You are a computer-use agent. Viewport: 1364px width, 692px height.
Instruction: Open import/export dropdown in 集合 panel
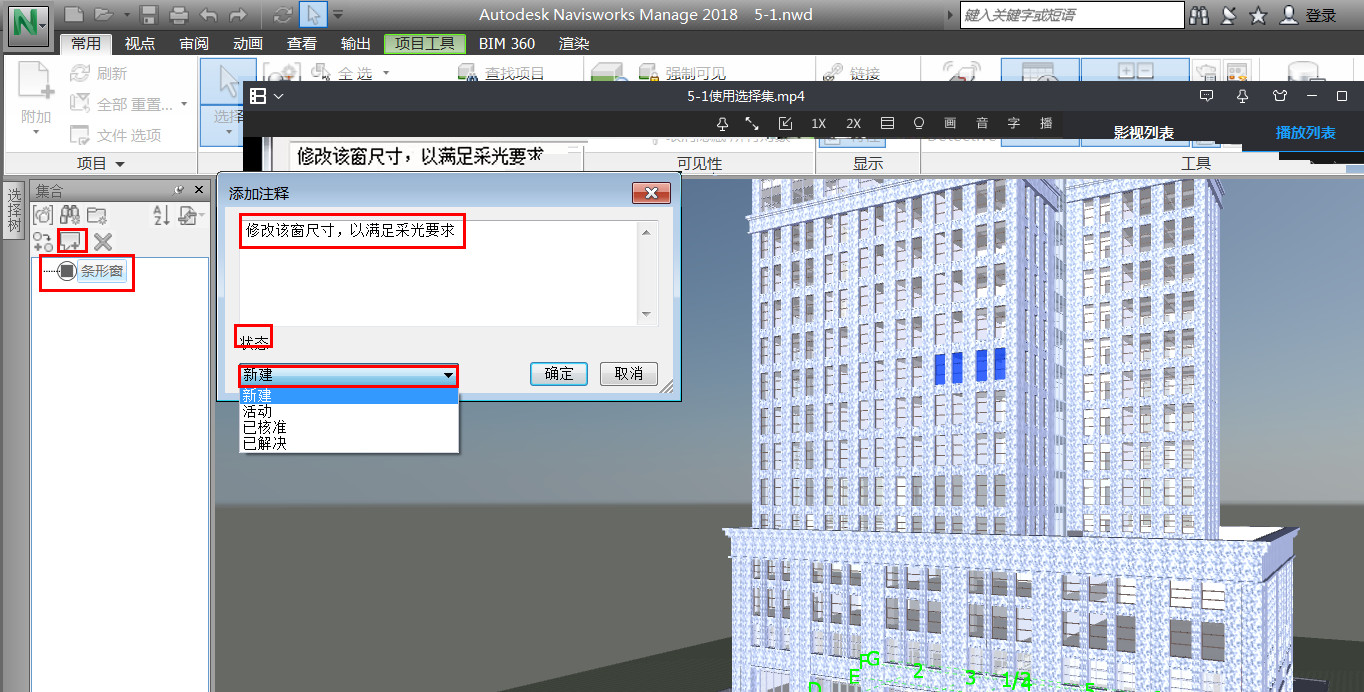189,214
